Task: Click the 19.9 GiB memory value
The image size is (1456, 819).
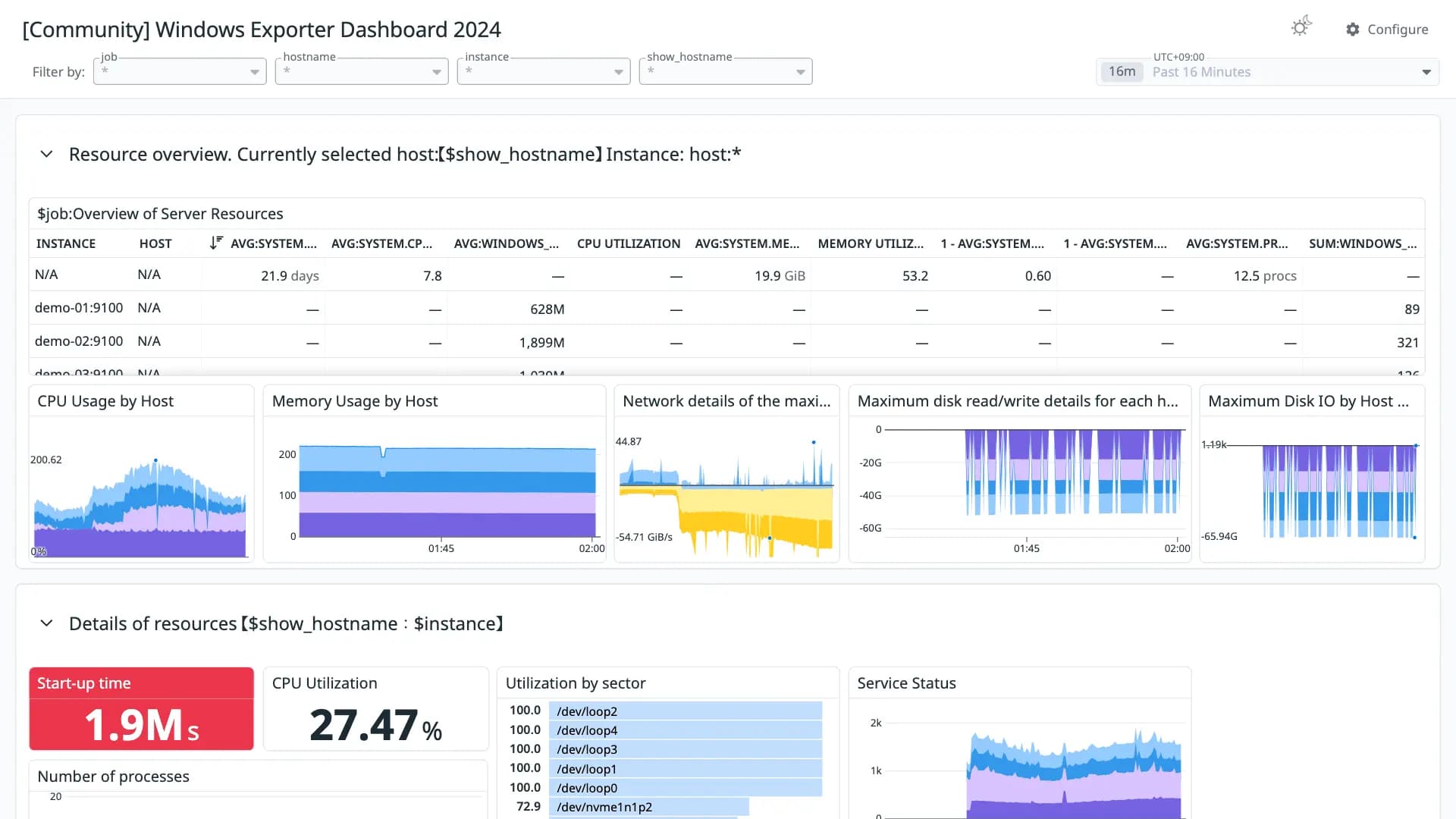Action: coord(780,276)
